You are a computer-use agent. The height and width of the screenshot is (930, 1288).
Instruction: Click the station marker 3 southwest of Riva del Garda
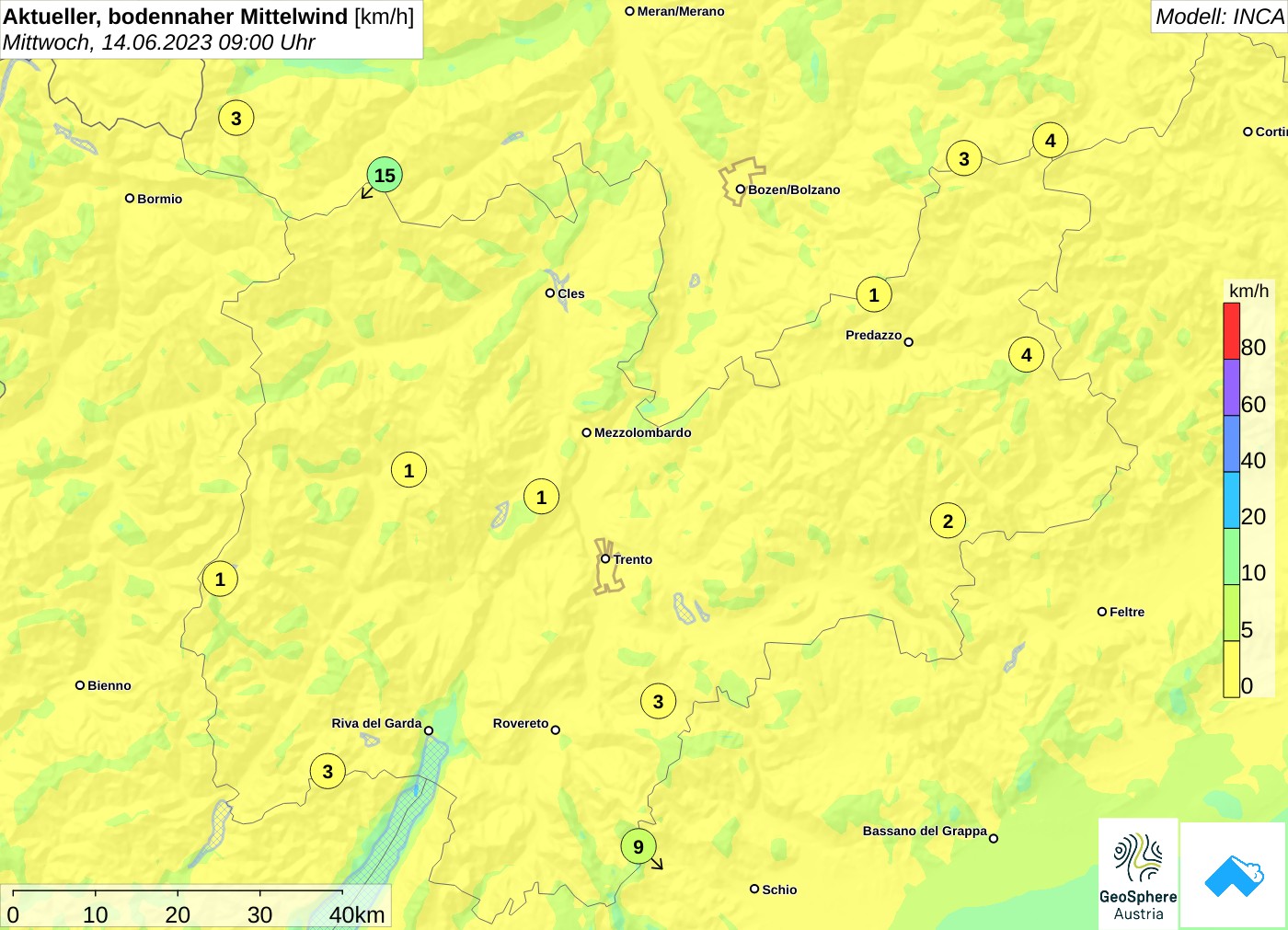point(328,771)
